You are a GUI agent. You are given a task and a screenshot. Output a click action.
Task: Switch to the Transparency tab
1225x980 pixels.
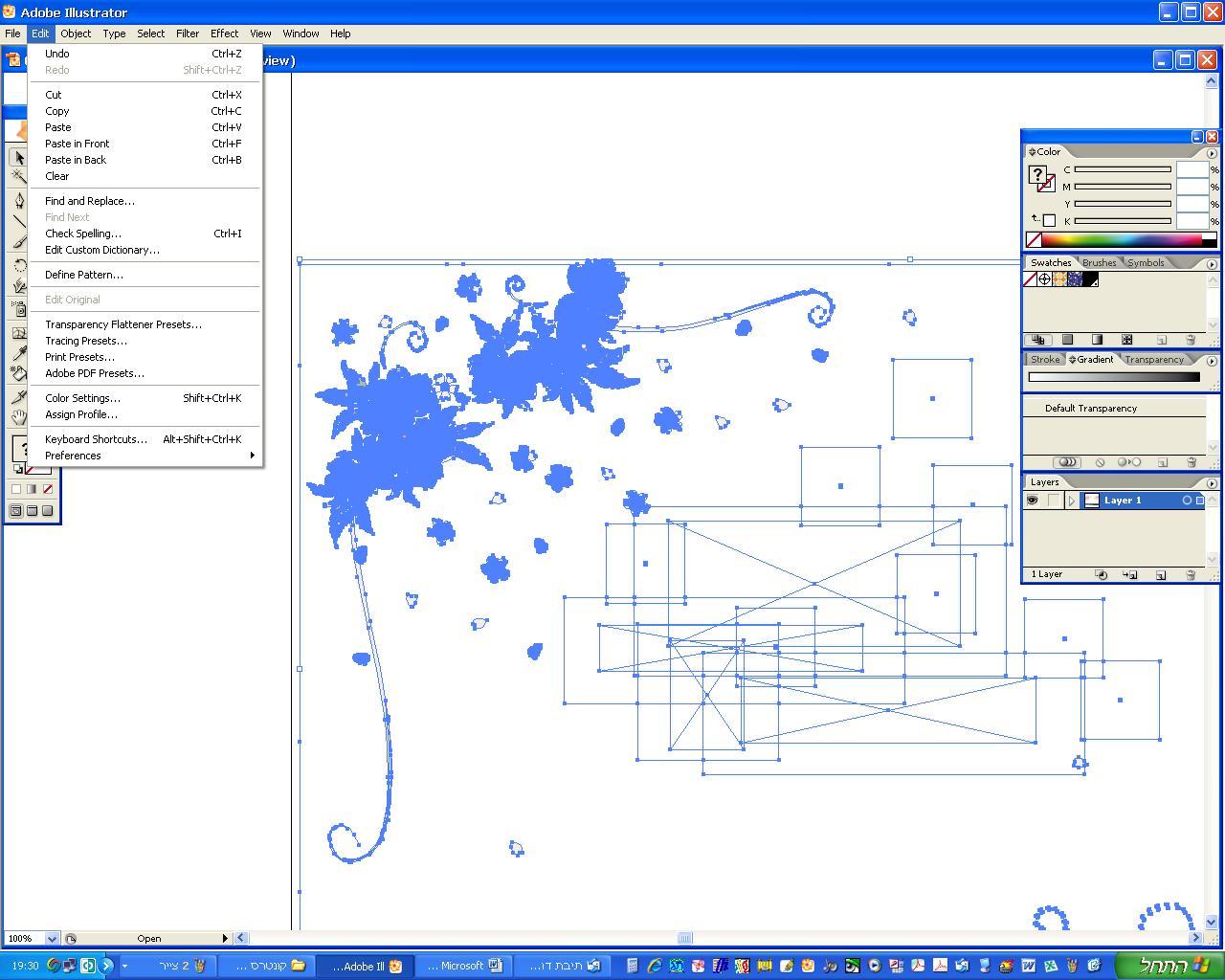coord(1153,360)
